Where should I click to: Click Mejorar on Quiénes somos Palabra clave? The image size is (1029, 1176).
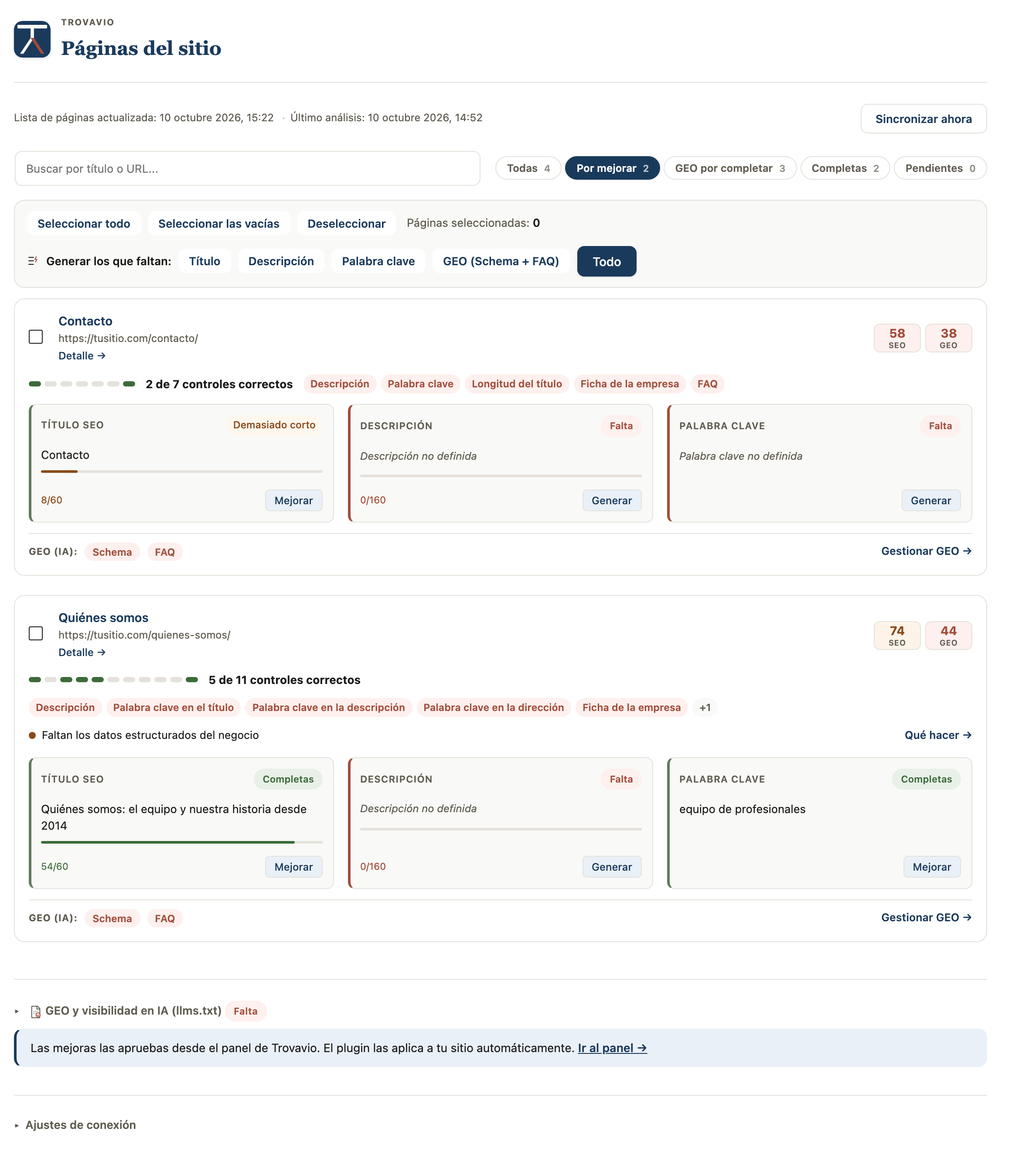pos(931,867)
